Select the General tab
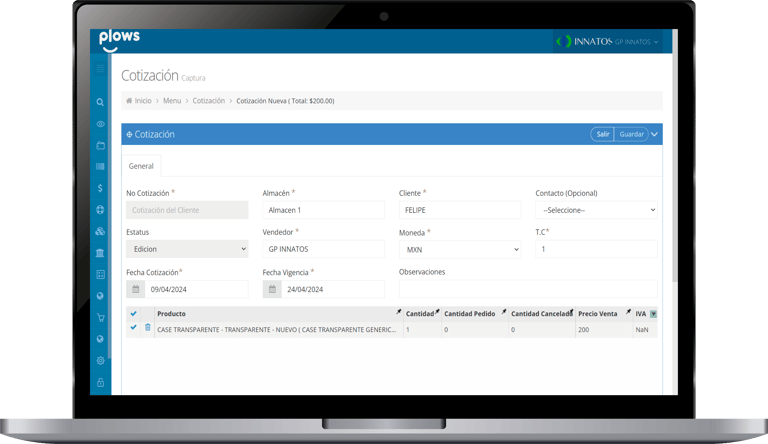 click(141, 166)
